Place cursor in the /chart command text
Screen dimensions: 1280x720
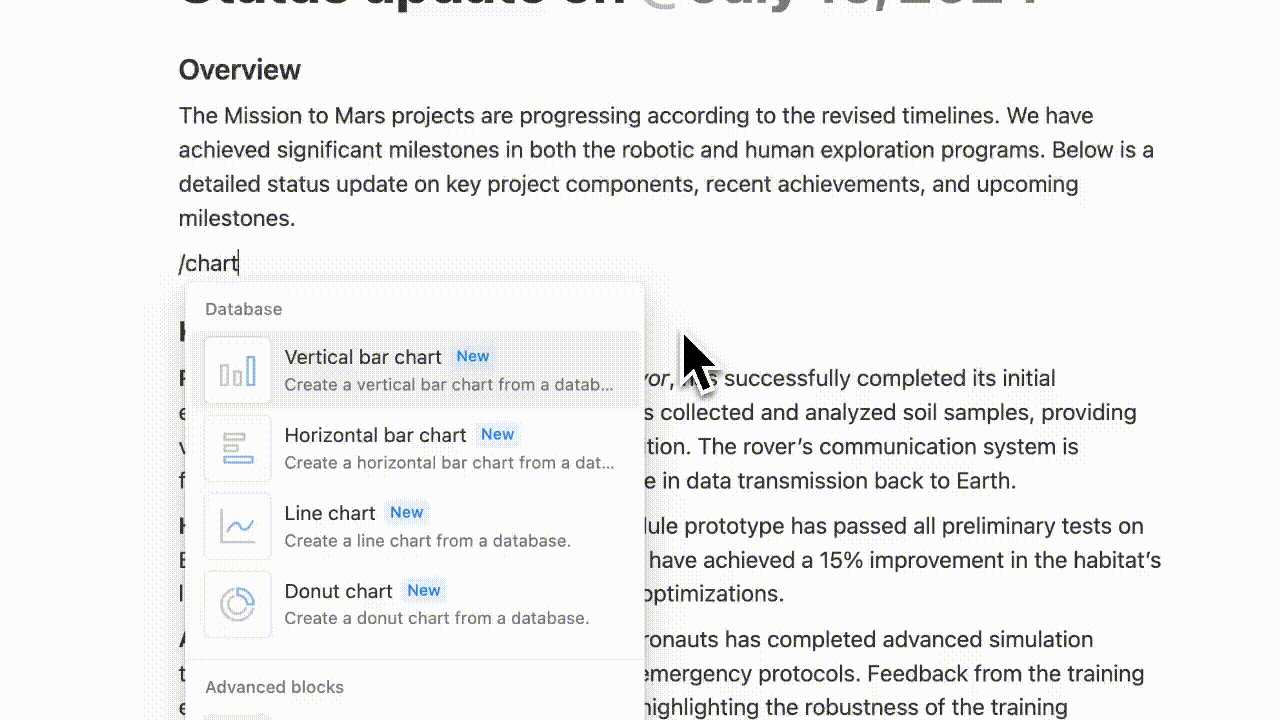pos(210,264)
